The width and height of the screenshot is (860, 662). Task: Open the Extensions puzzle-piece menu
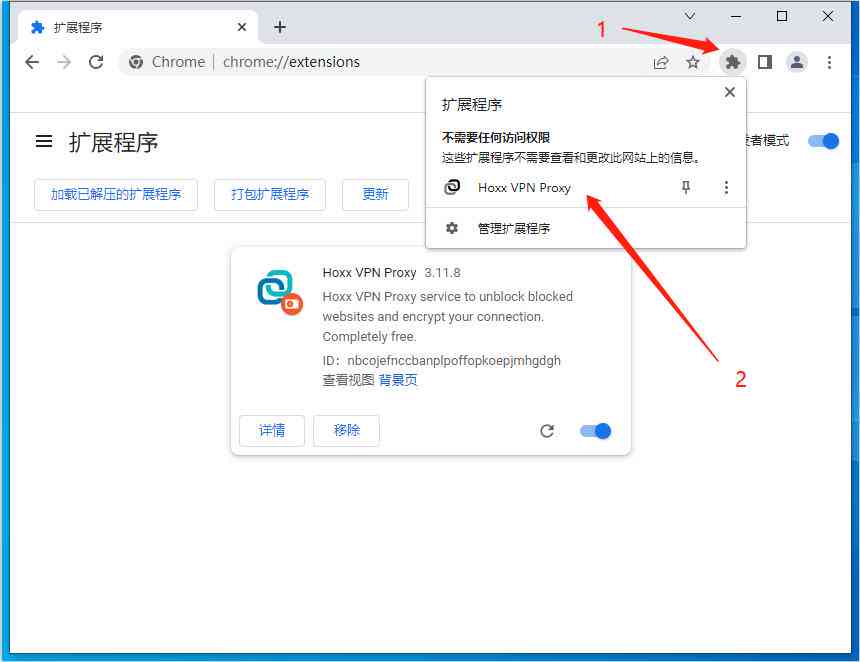coord(732,62)
